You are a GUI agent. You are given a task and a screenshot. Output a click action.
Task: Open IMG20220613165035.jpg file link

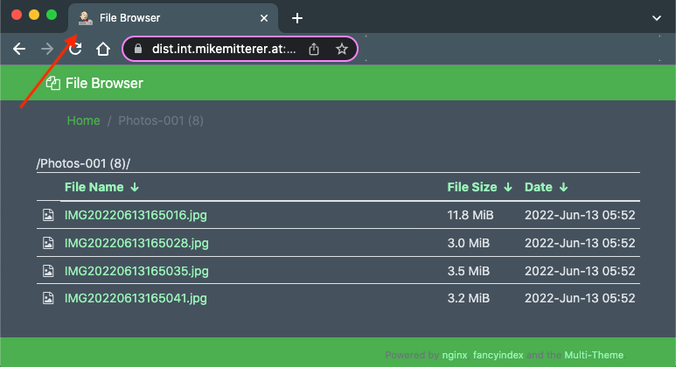pos(137,271)
